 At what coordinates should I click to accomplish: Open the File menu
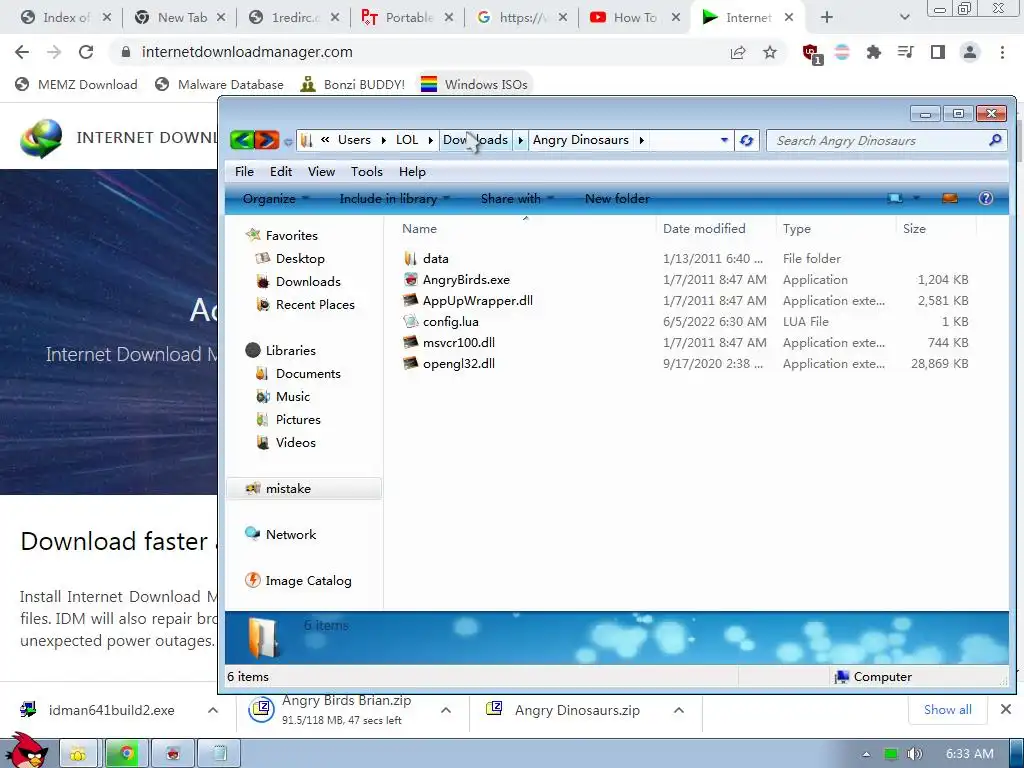point(244,171)
